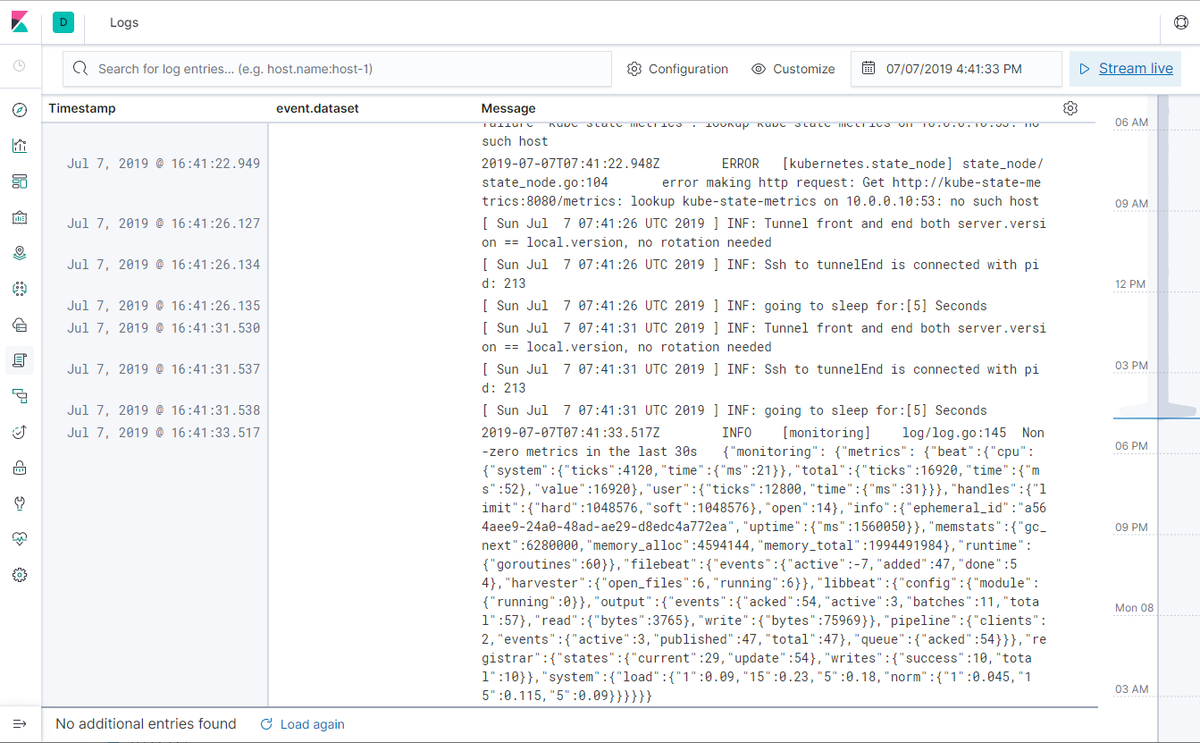Screen dimensions: 1200x743
Task: Open the help menu icon in header
Action: 1180,22
